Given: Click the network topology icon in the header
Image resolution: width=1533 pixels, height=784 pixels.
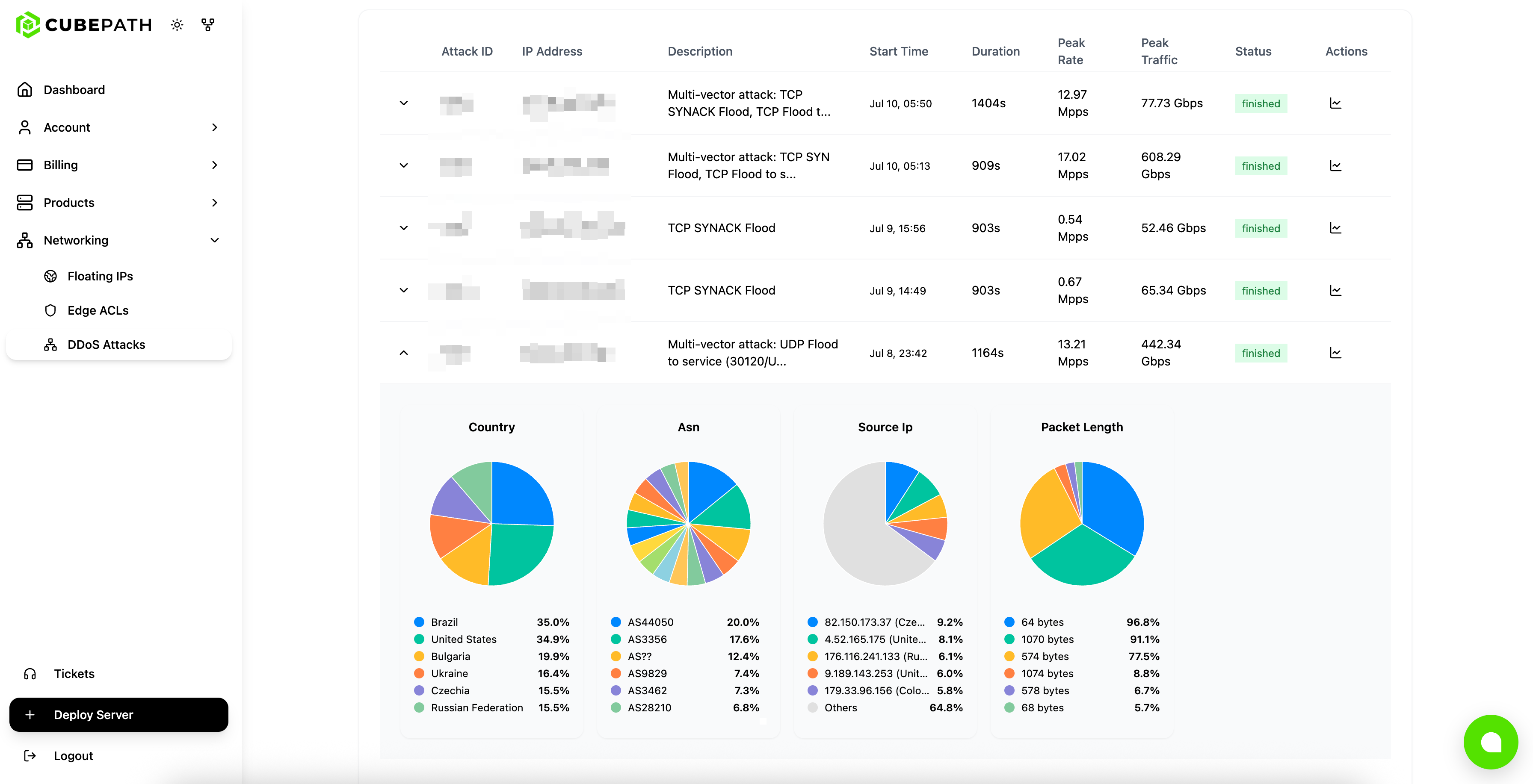Looking at the screenshot, I should point(207,24).
